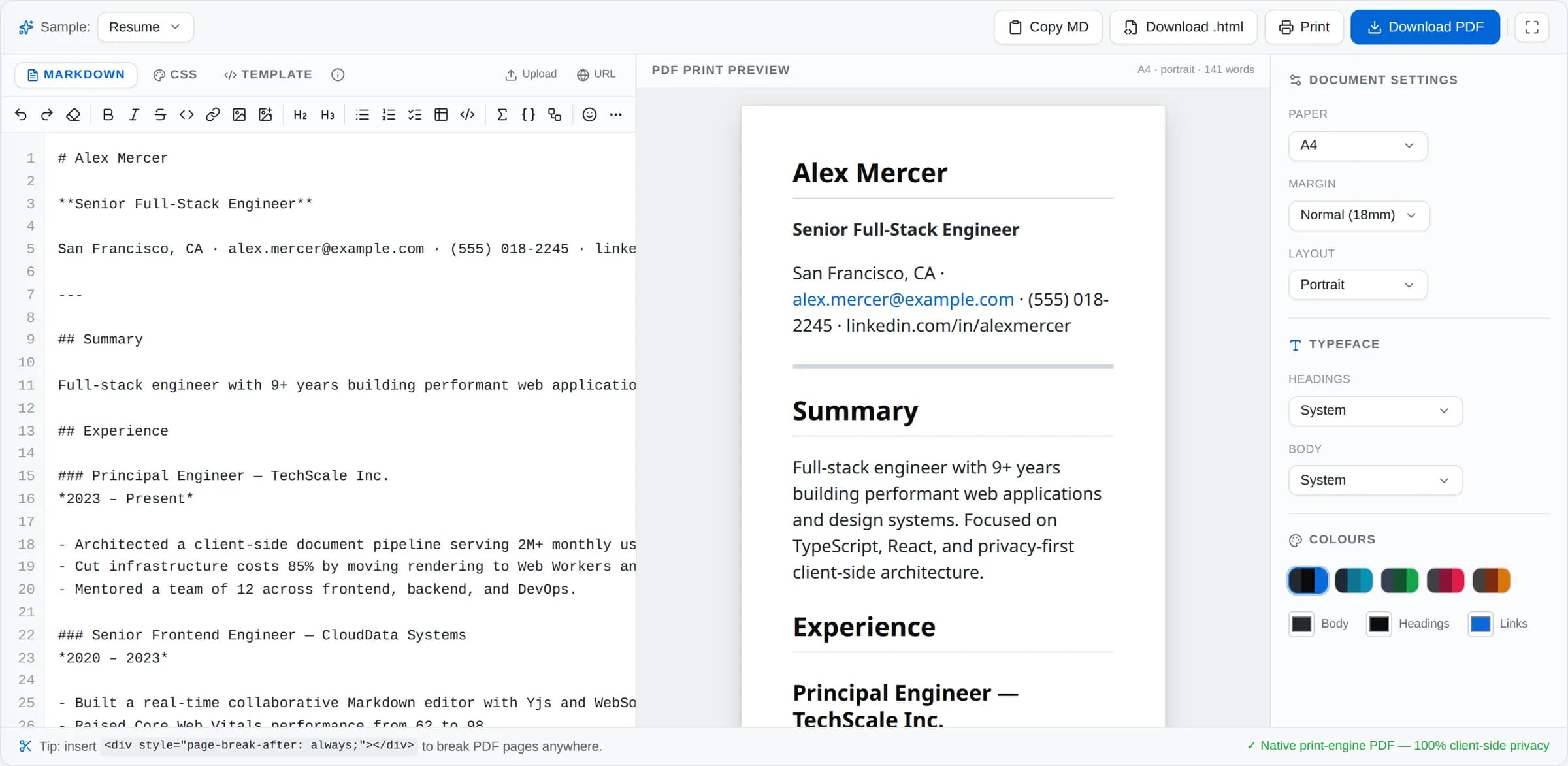This screenshot has height=766, width=1568.
Task: Insert an image
Action: pos(239,115)
